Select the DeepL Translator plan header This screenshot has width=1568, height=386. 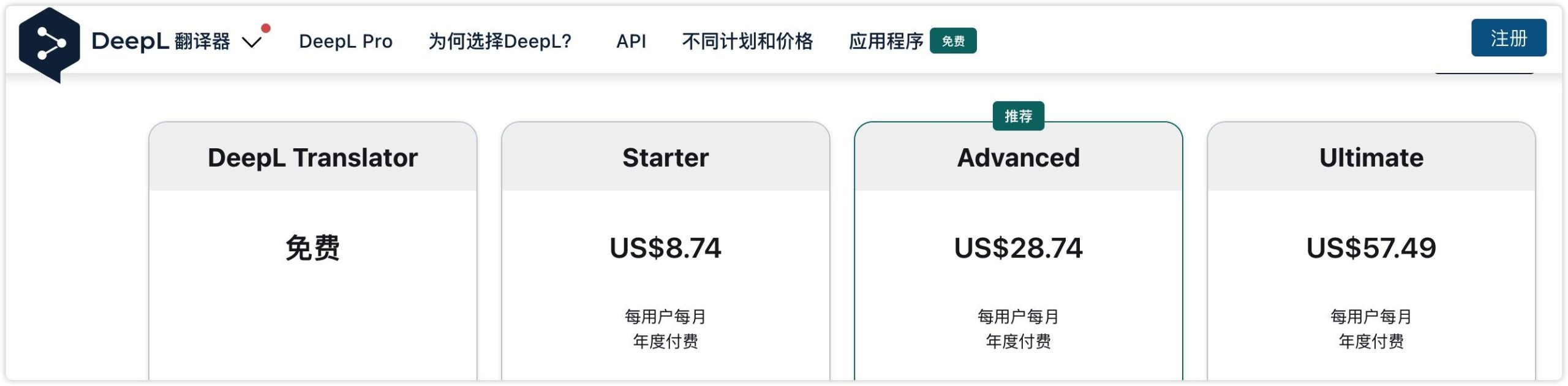[x=312, y=157]
